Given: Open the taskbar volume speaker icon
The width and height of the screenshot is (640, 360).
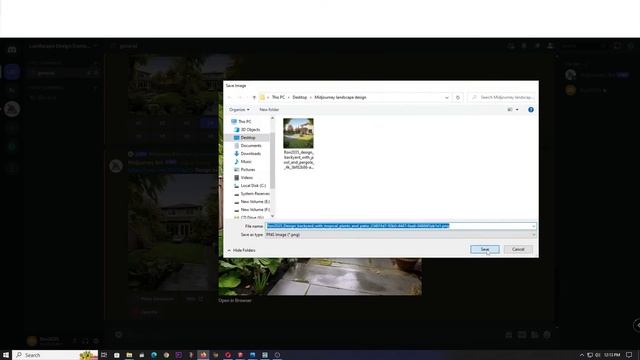Looking at the screenshot, I should tap(598, 355).
